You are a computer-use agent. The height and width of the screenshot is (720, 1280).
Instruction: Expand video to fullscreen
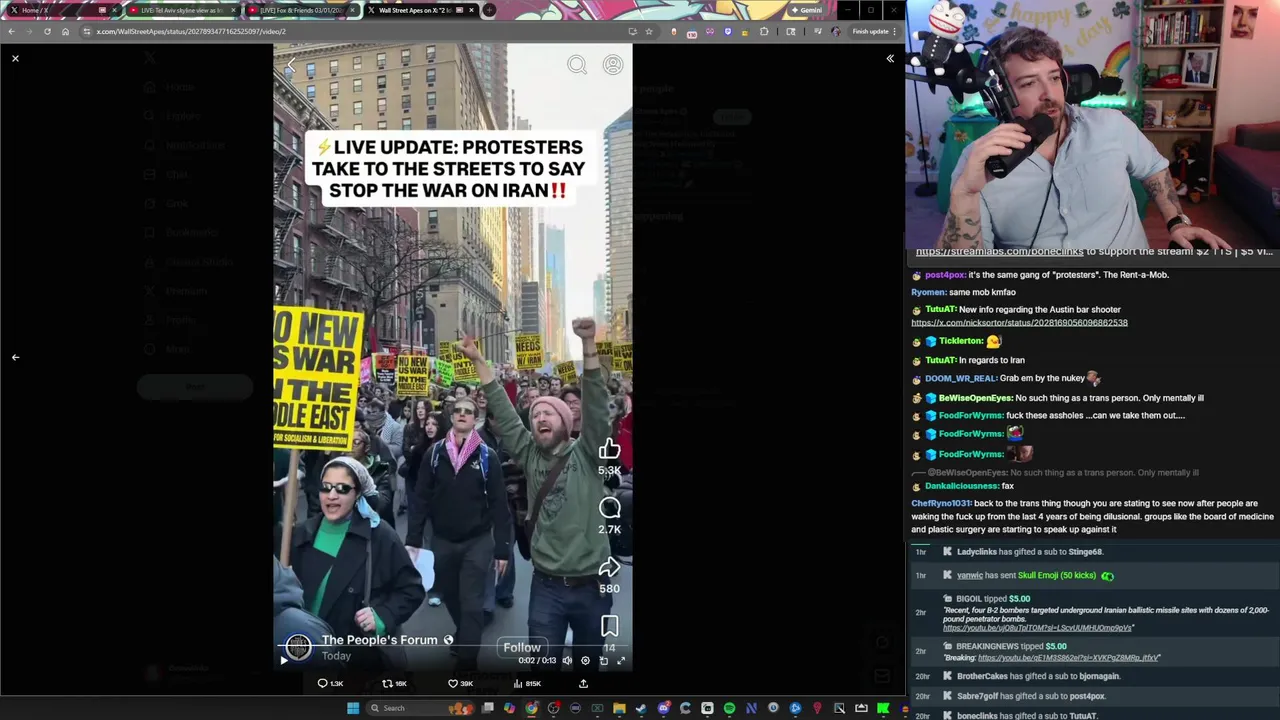[621, 660]
